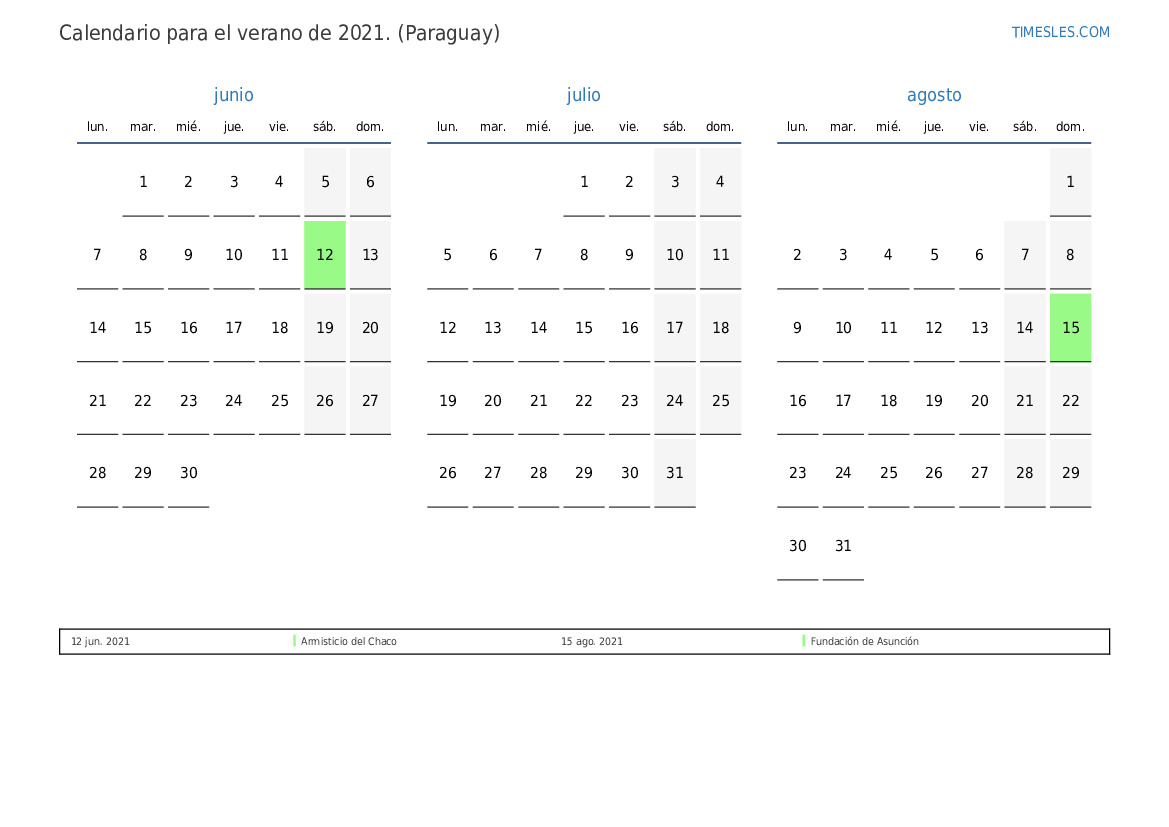Choose June 1 in the junio calendar

click(x=143, y=182)
